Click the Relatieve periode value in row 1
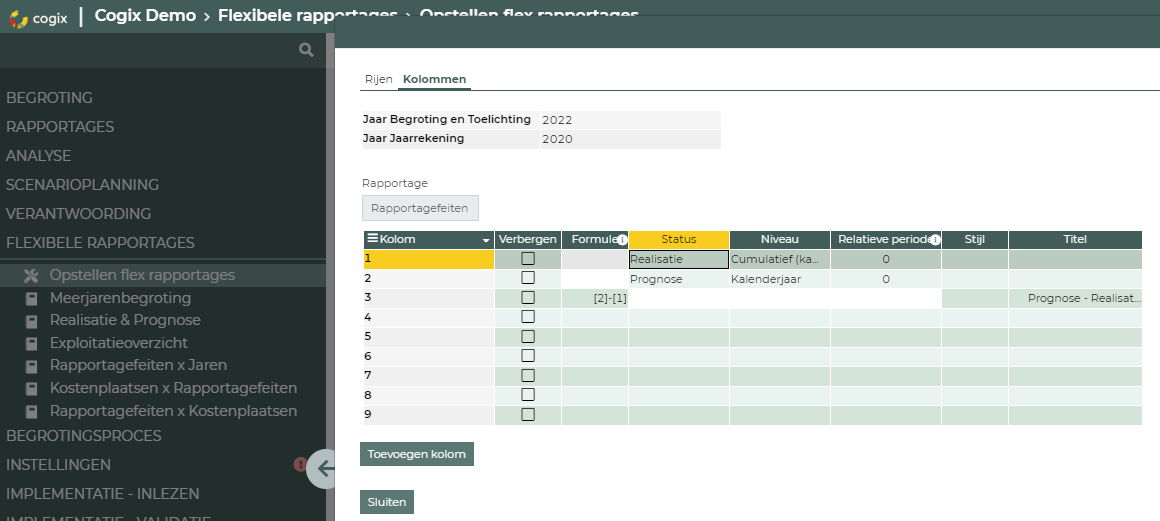The image size is (1160, 521). coord(886,259)
